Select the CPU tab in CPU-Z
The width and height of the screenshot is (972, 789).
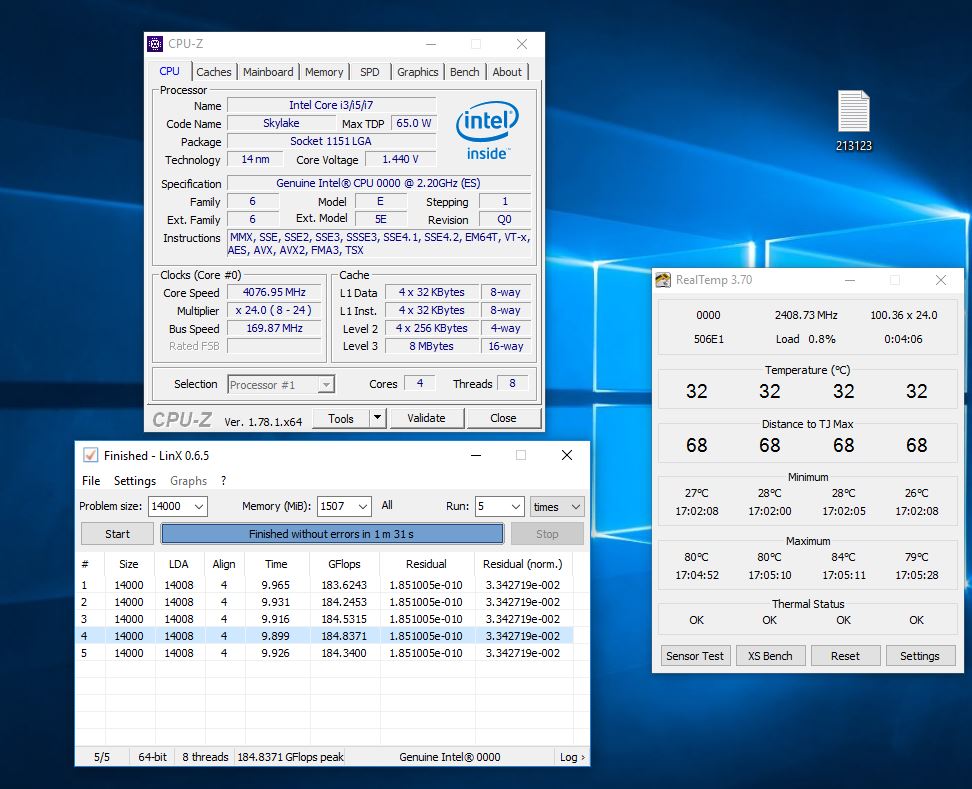(169, 71)
